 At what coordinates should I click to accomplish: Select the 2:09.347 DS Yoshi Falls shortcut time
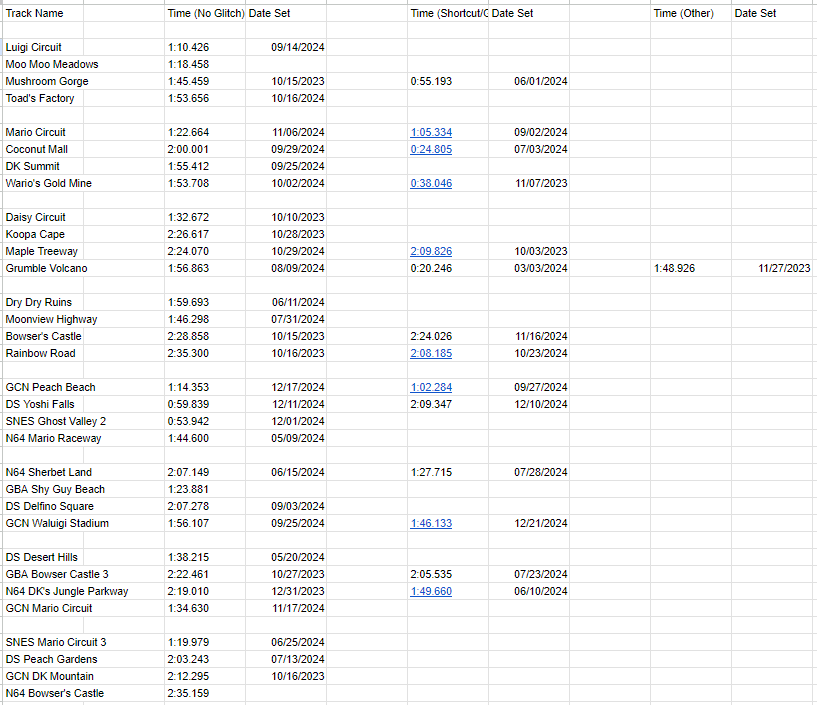[448, 404]
